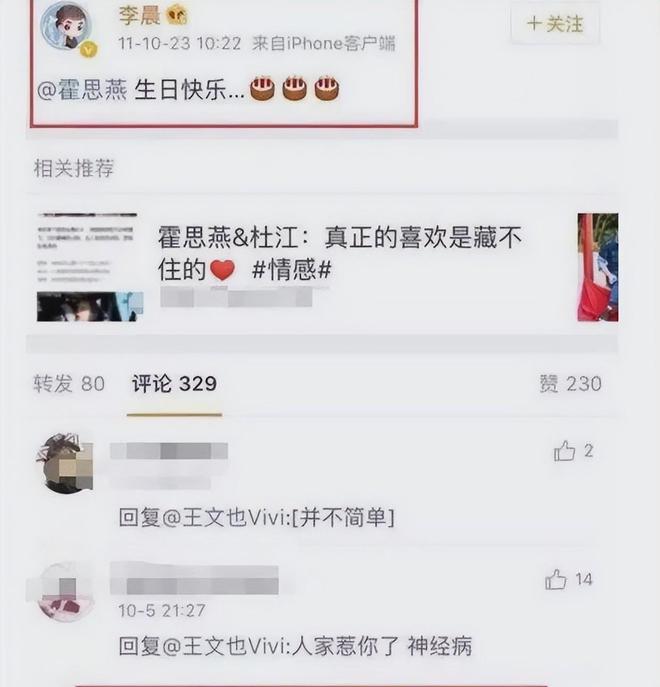Image resolution: width=660 pixels, height=687 pixels.
Task: Like the comment with 14 likes
Action: (556, 579)
